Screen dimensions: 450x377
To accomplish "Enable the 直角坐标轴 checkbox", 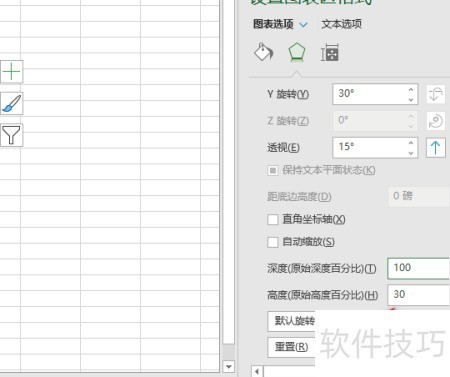I will tap(273, 220).
